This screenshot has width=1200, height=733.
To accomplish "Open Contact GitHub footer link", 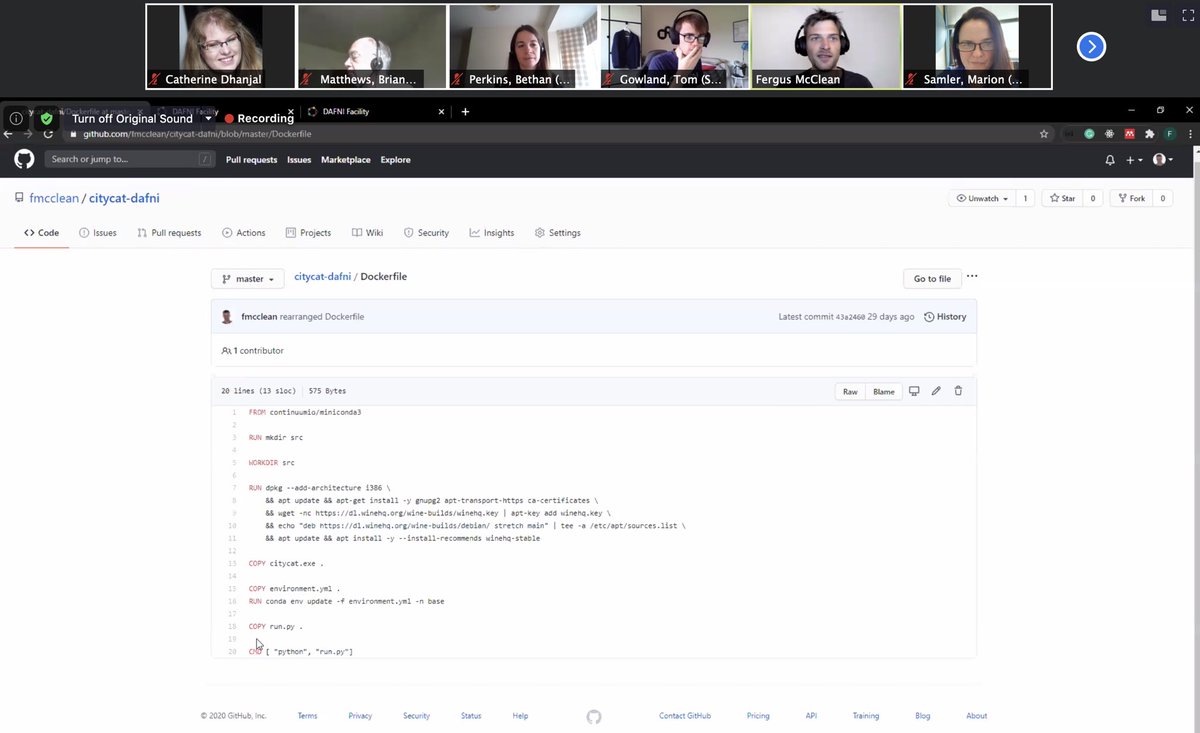I will [685, 716].
